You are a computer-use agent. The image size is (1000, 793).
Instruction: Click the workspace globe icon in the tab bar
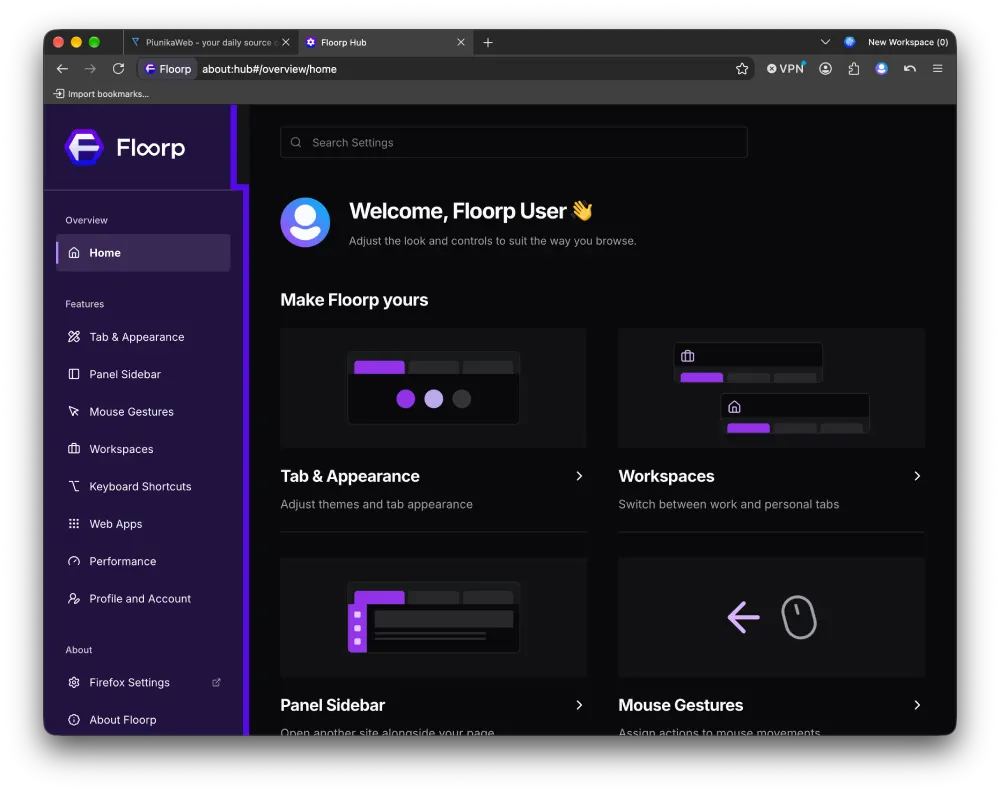tap(849, 42)
